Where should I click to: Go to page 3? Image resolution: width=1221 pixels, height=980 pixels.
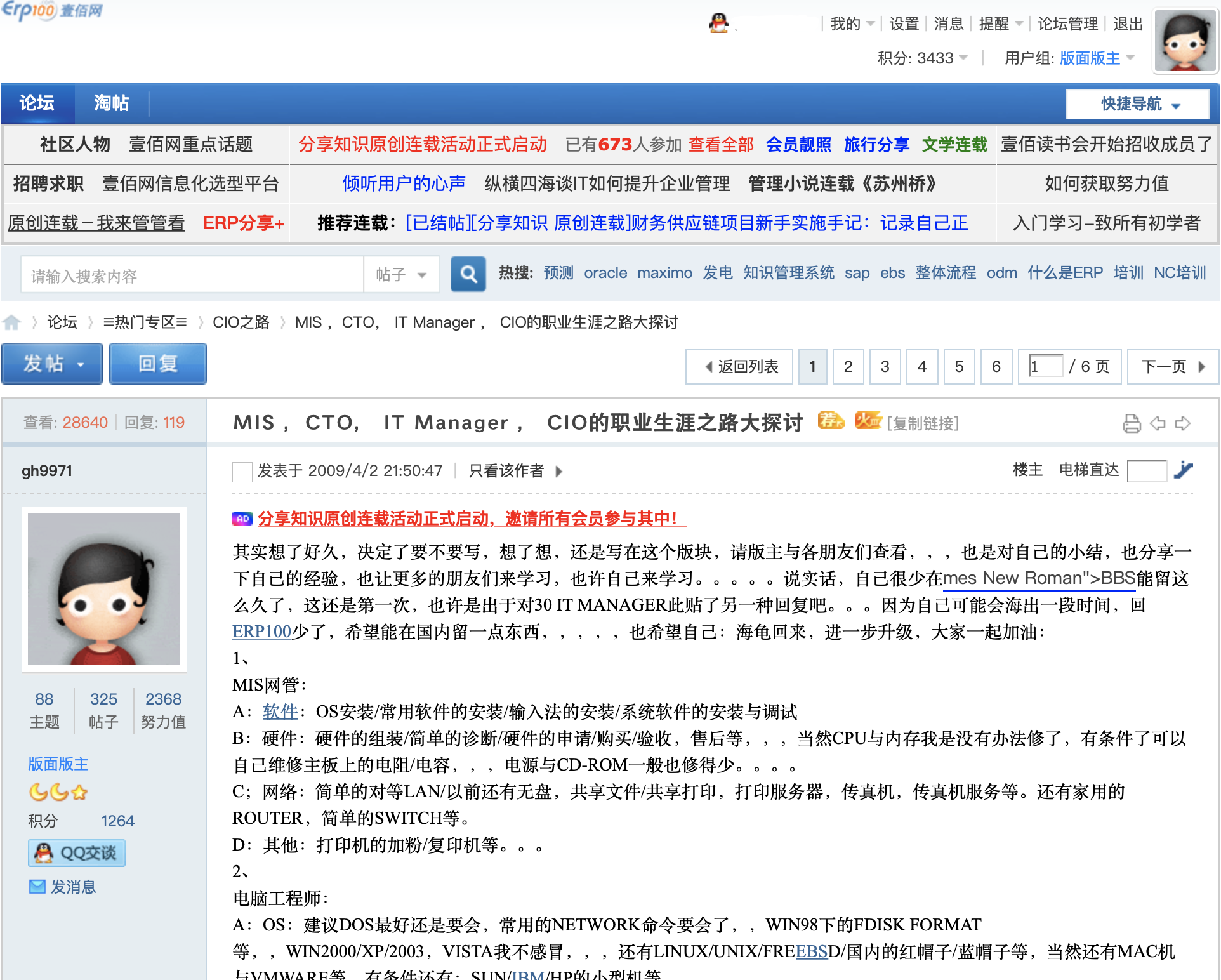tap(885, 367)
